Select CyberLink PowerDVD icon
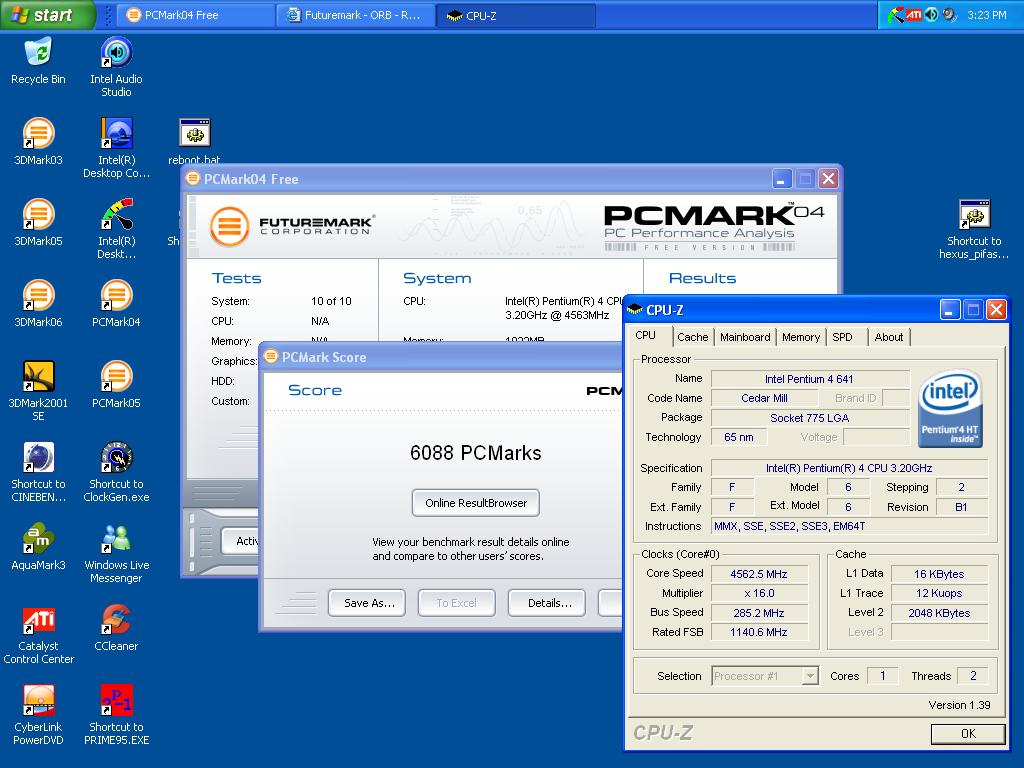 coord(39,714)
